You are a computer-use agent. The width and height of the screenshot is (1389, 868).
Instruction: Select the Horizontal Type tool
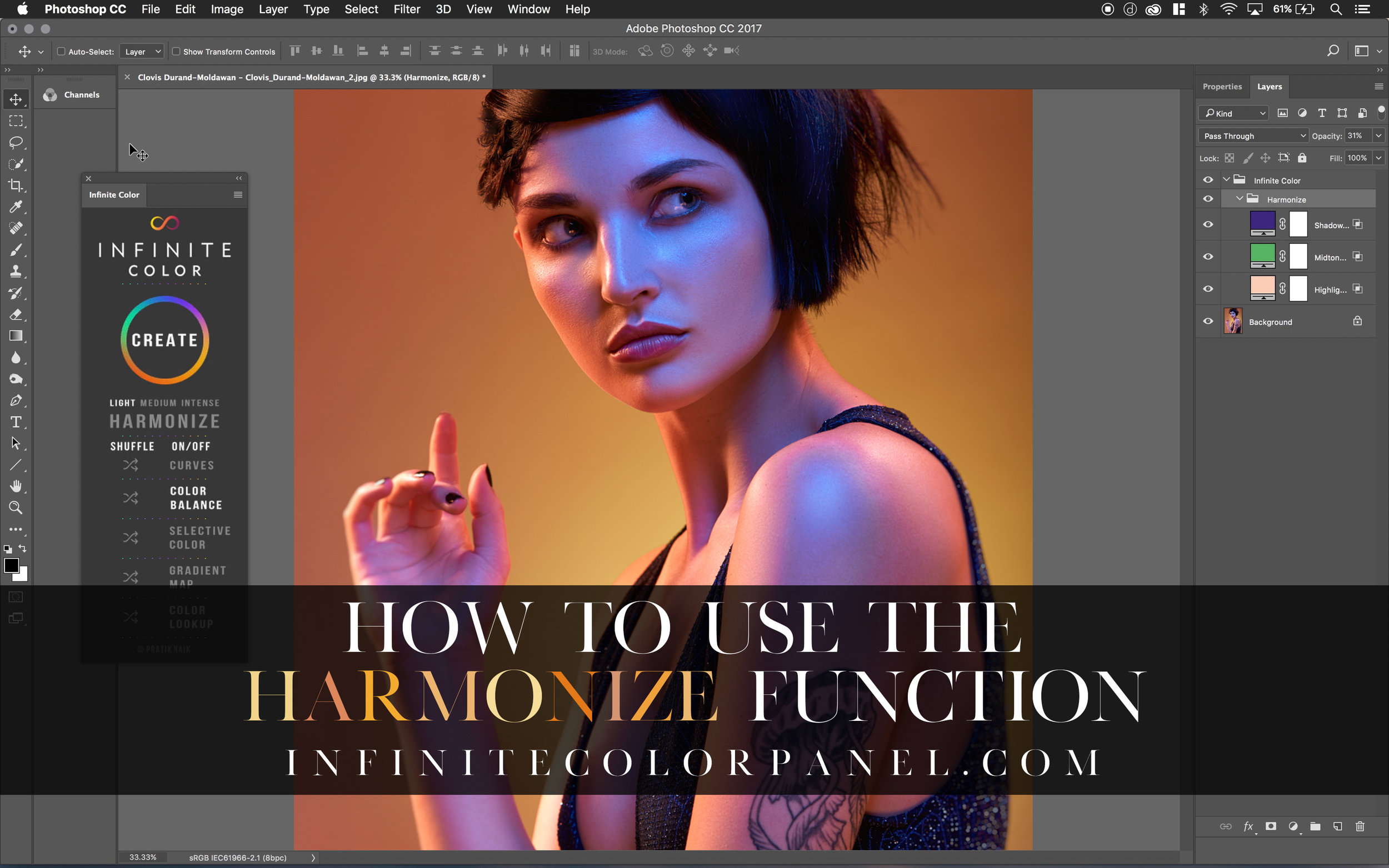tap(16, 422)
